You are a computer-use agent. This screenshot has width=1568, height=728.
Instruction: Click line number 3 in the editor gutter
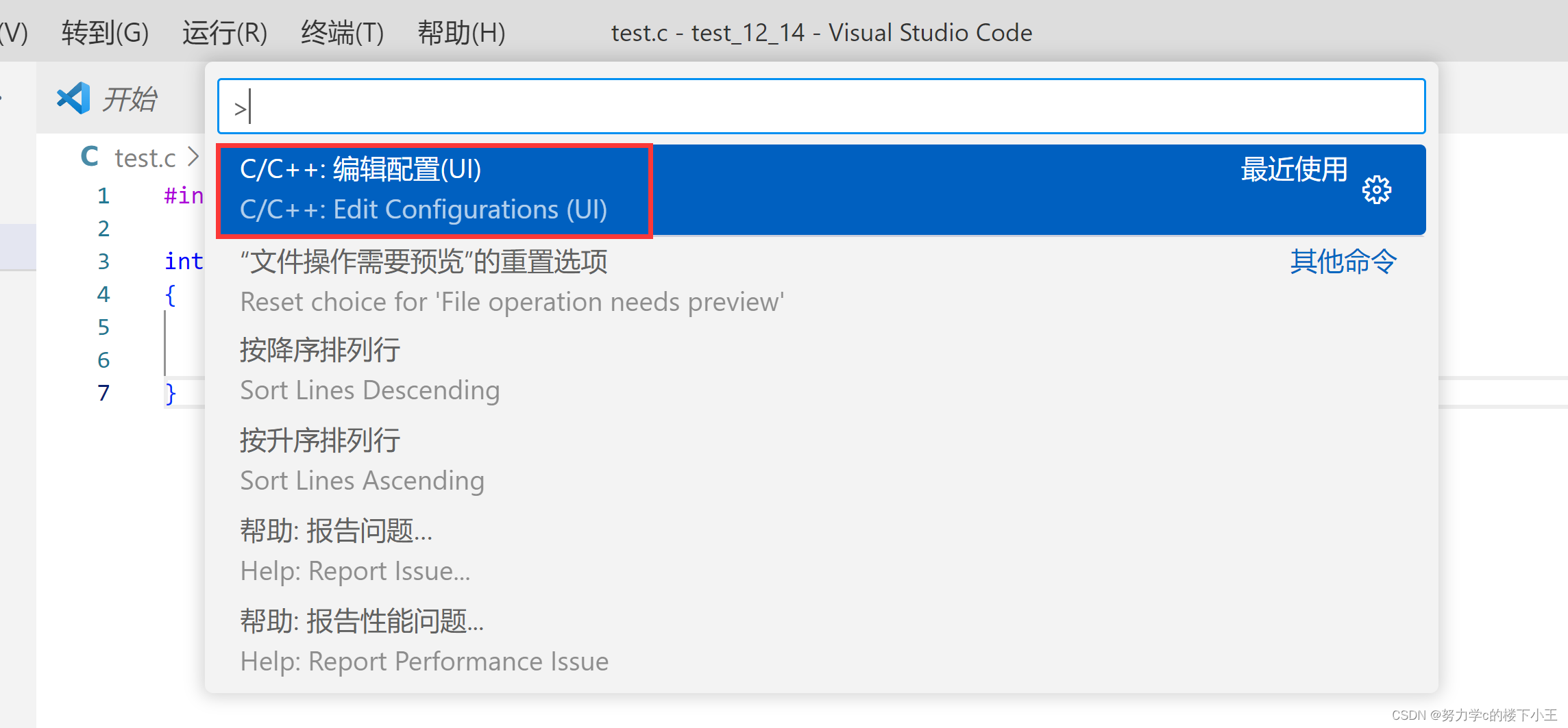pyautogui.click(x=103, y=261)
